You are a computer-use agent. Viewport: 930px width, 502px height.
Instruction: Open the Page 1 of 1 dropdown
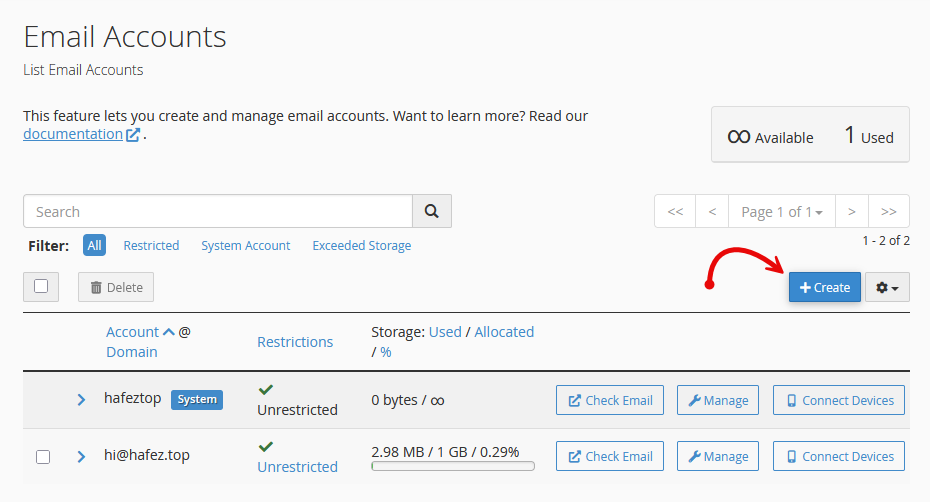pos(782,211)
